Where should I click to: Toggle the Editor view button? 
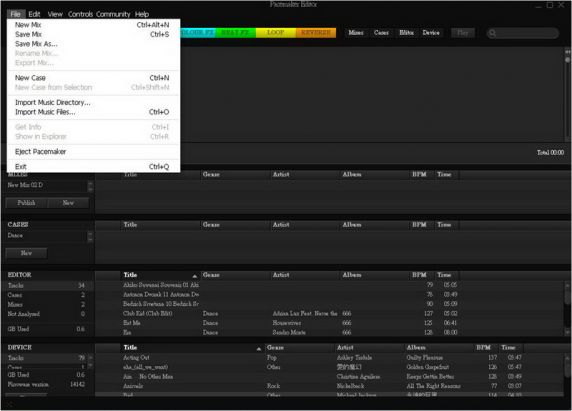(406, 33)
